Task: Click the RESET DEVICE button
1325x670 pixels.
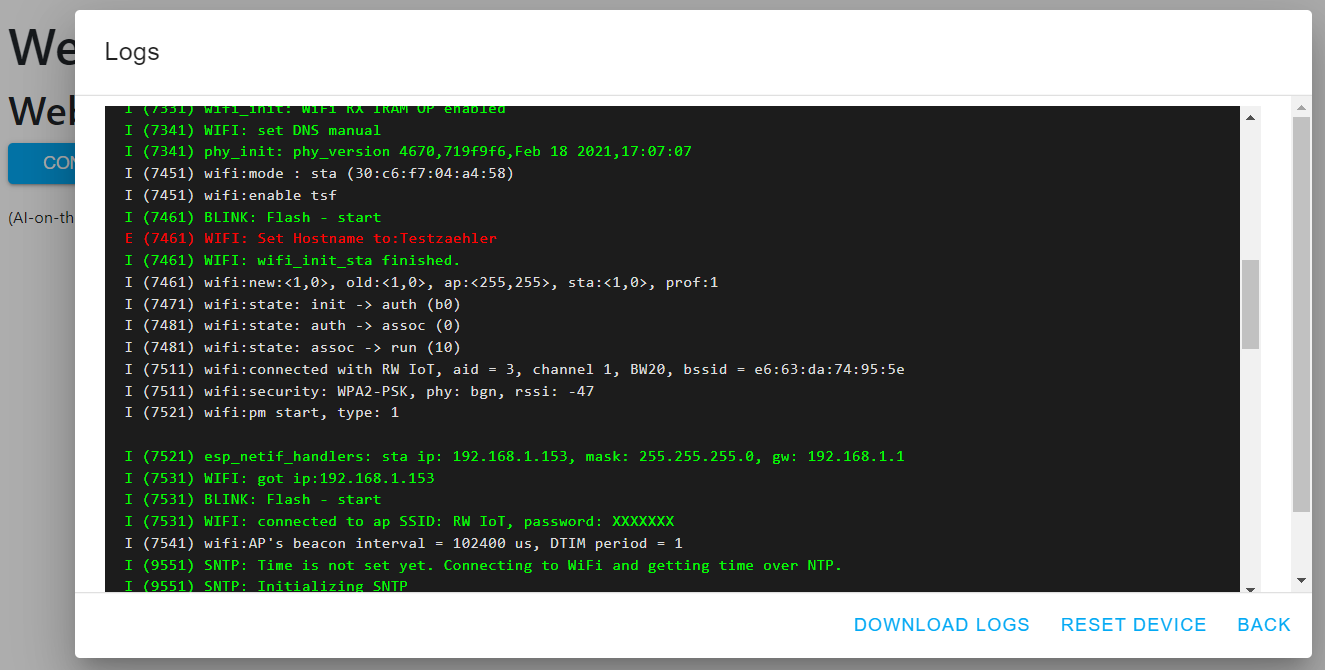Action: 1133,624
